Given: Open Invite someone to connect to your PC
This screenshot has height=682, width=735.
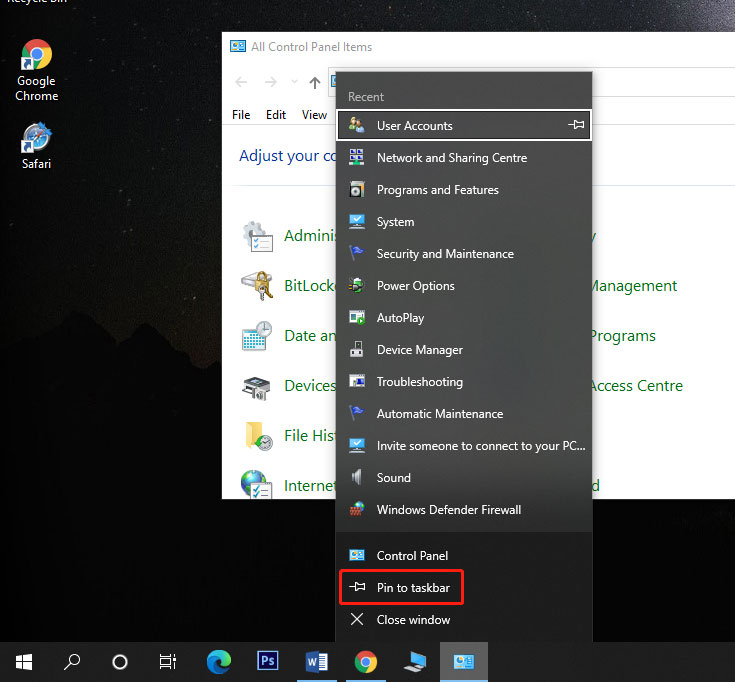Looking at the screenshot, I should [464, 446].
